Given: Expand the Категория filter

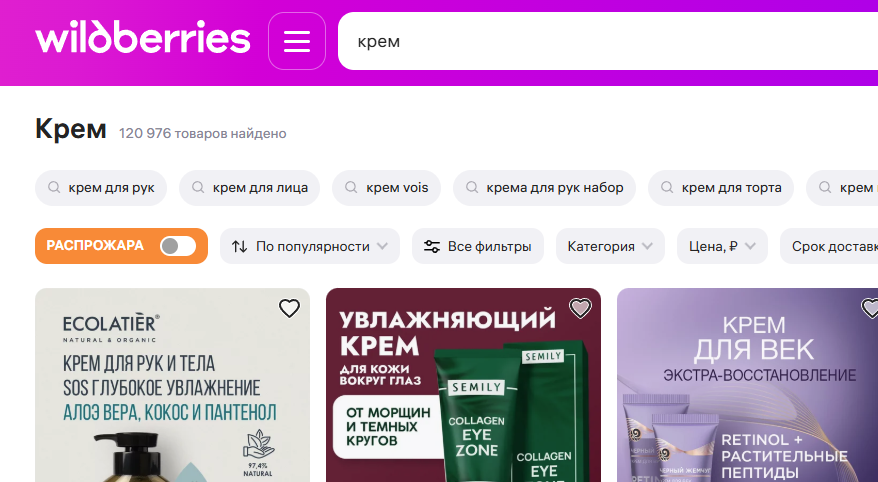Looking at the screenshot, I should pyautogui.click(x=610, y=246).
